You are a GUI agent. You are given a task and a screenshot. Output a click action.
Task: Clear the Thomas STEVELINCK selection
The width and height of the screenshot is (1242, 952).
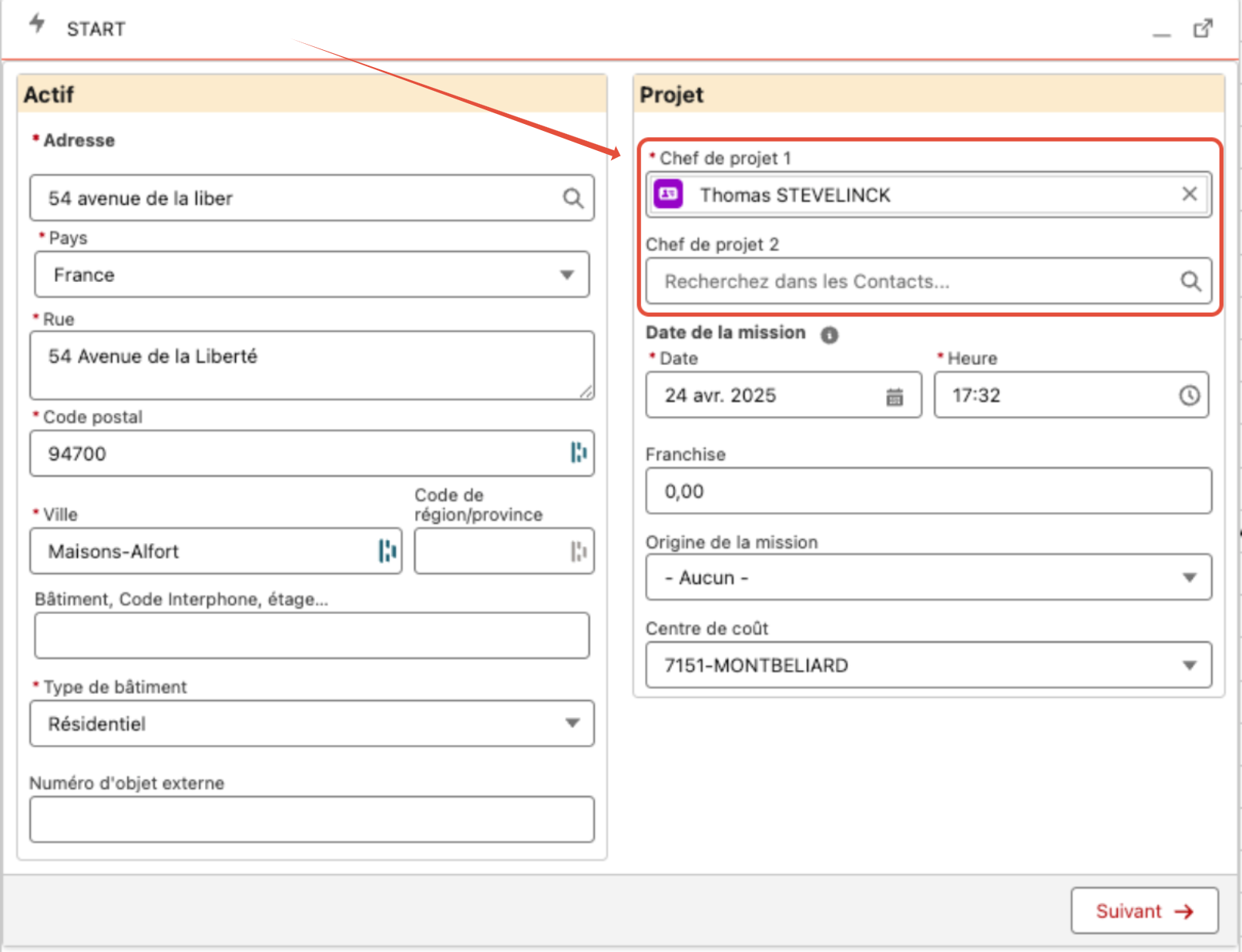tap(1190, 194)
